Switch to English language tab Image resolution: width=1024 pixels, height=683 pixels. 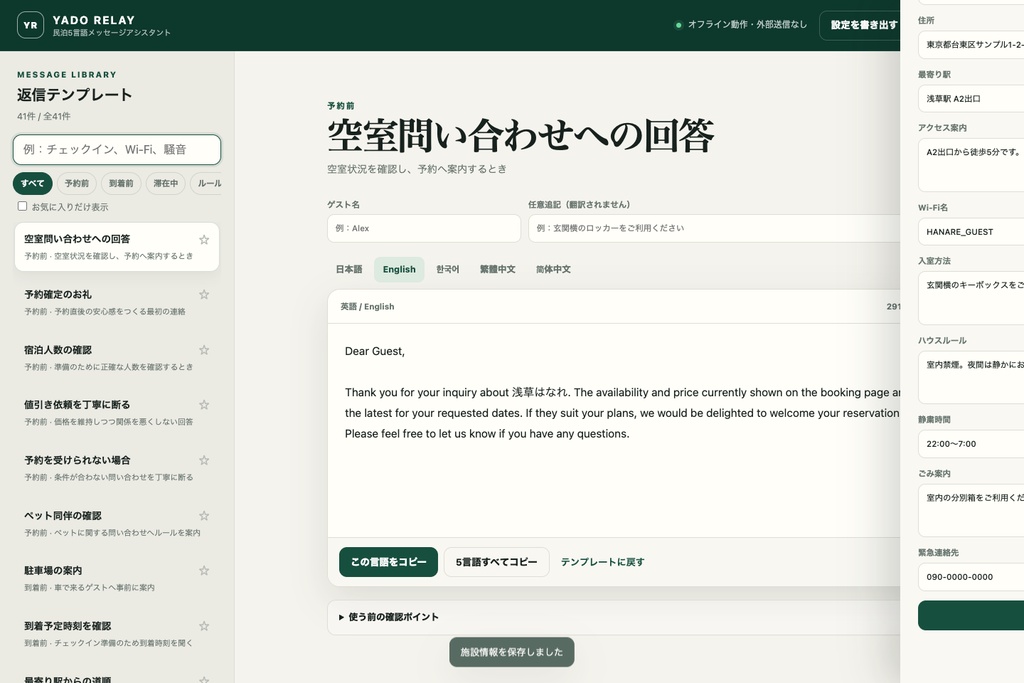click(399, 269)
